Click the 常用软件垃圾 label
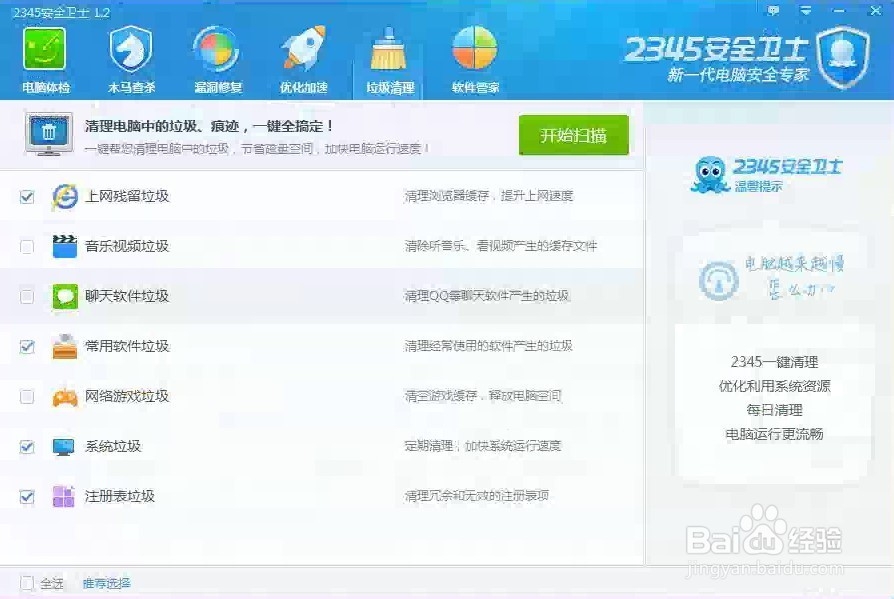This screenshot has width=894, height=599. coord(127,346)
